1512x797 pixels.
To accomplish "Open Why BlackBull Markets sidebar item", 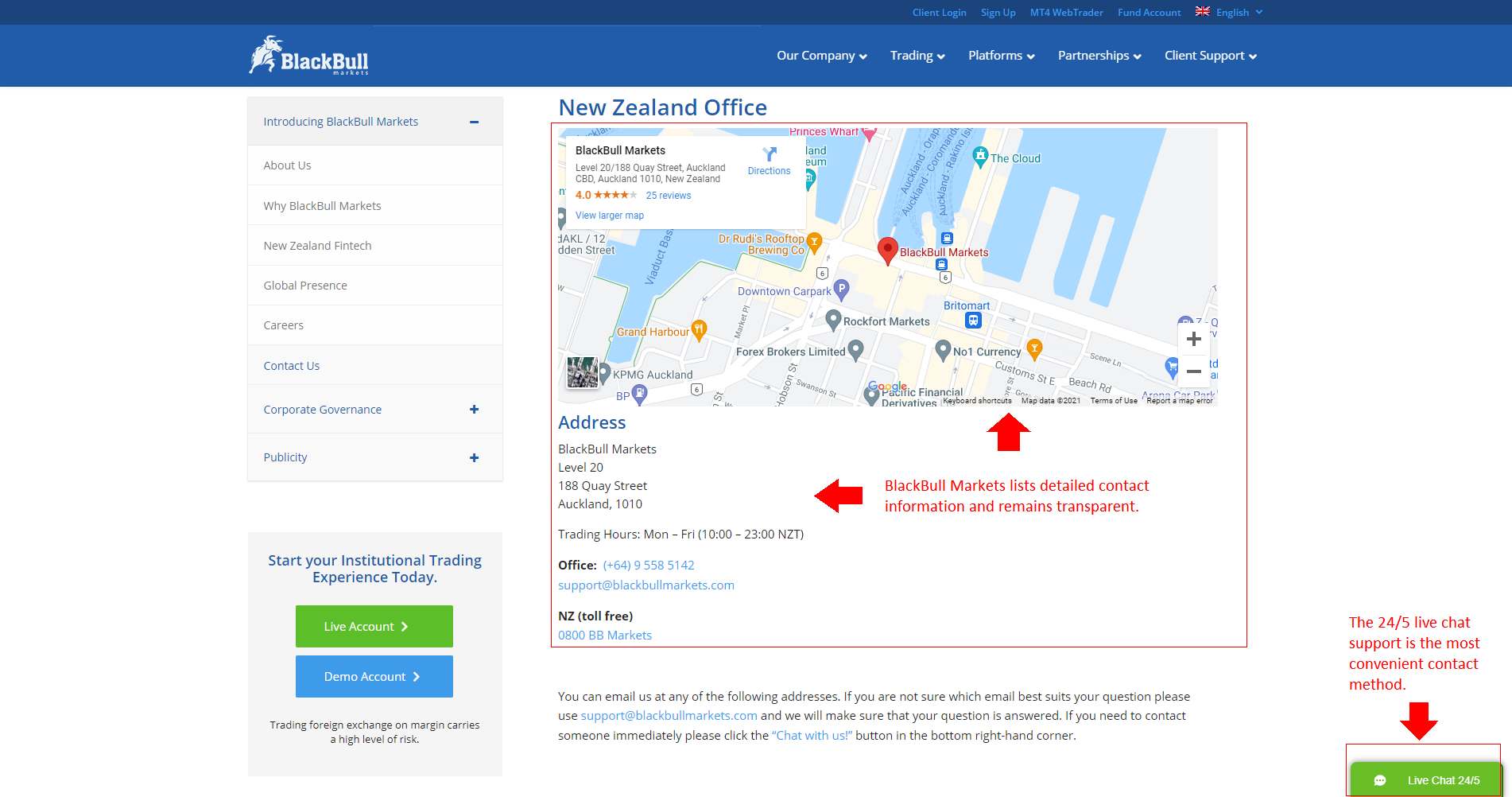I will [x=375, y=205].
